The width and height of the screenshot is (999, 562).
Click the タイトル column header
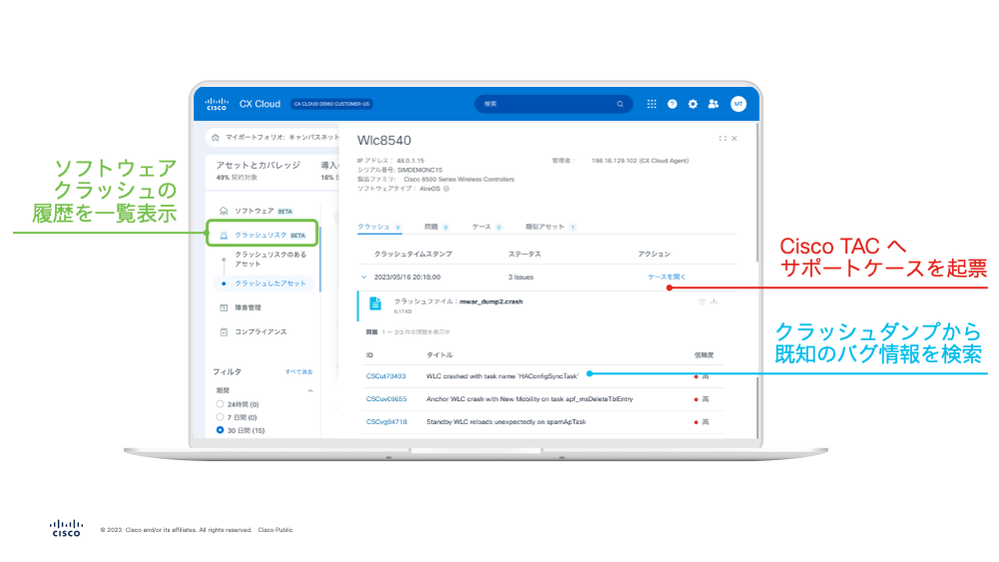pyautogui.click(x=440, y=355)
